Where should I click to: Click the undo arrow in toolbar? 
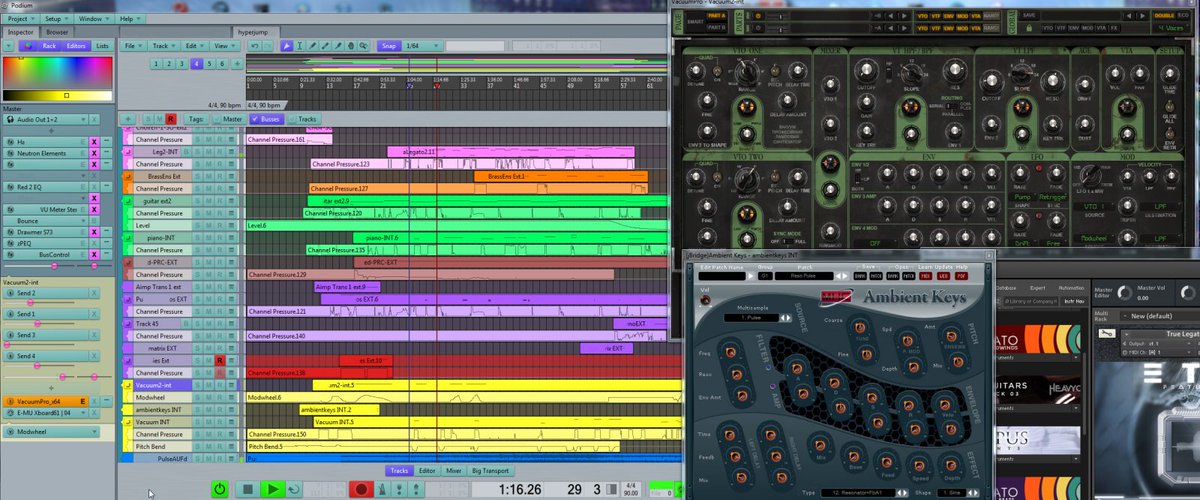(x=255, y=46)
